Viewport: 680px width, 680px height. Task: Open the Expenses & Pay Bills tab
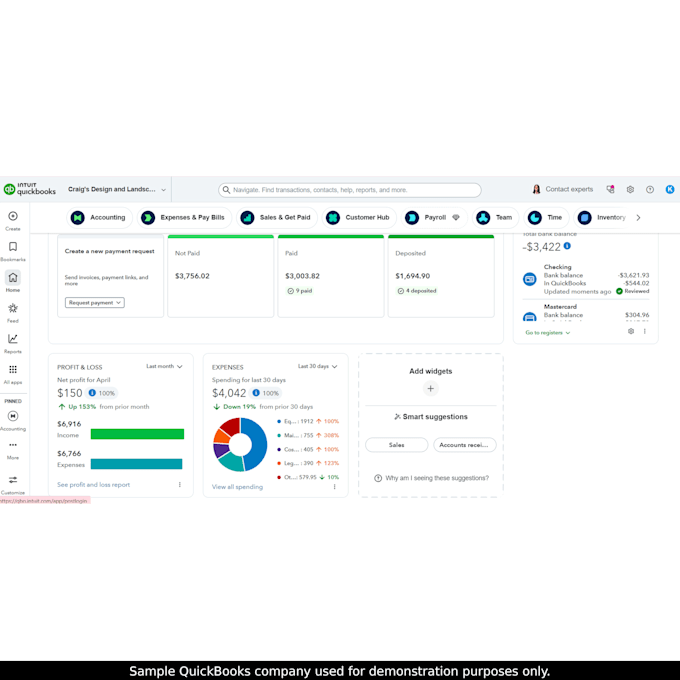point(184,217)
